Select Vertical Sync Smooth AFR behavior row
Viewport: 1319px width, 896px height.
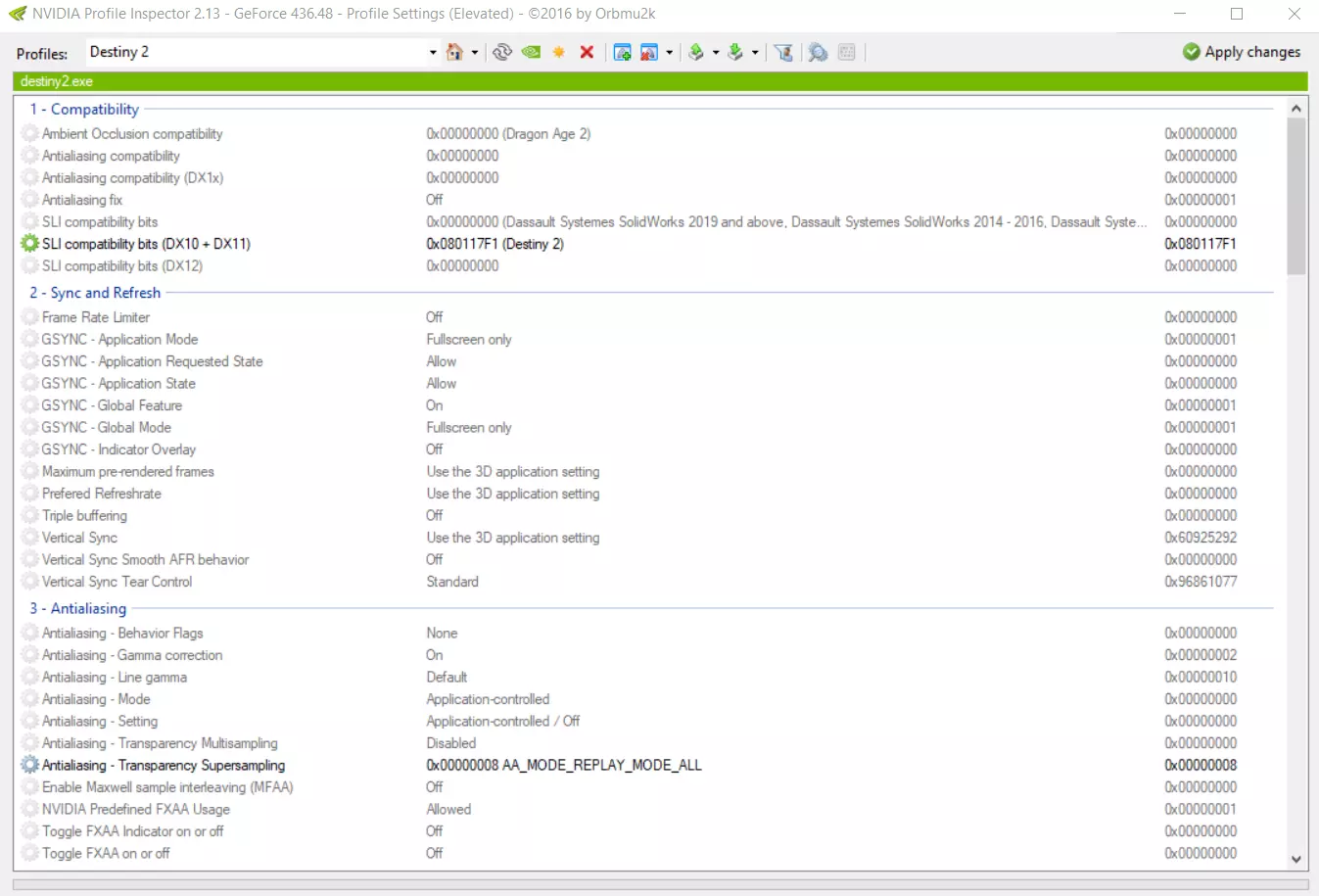[x=145, y=559]
